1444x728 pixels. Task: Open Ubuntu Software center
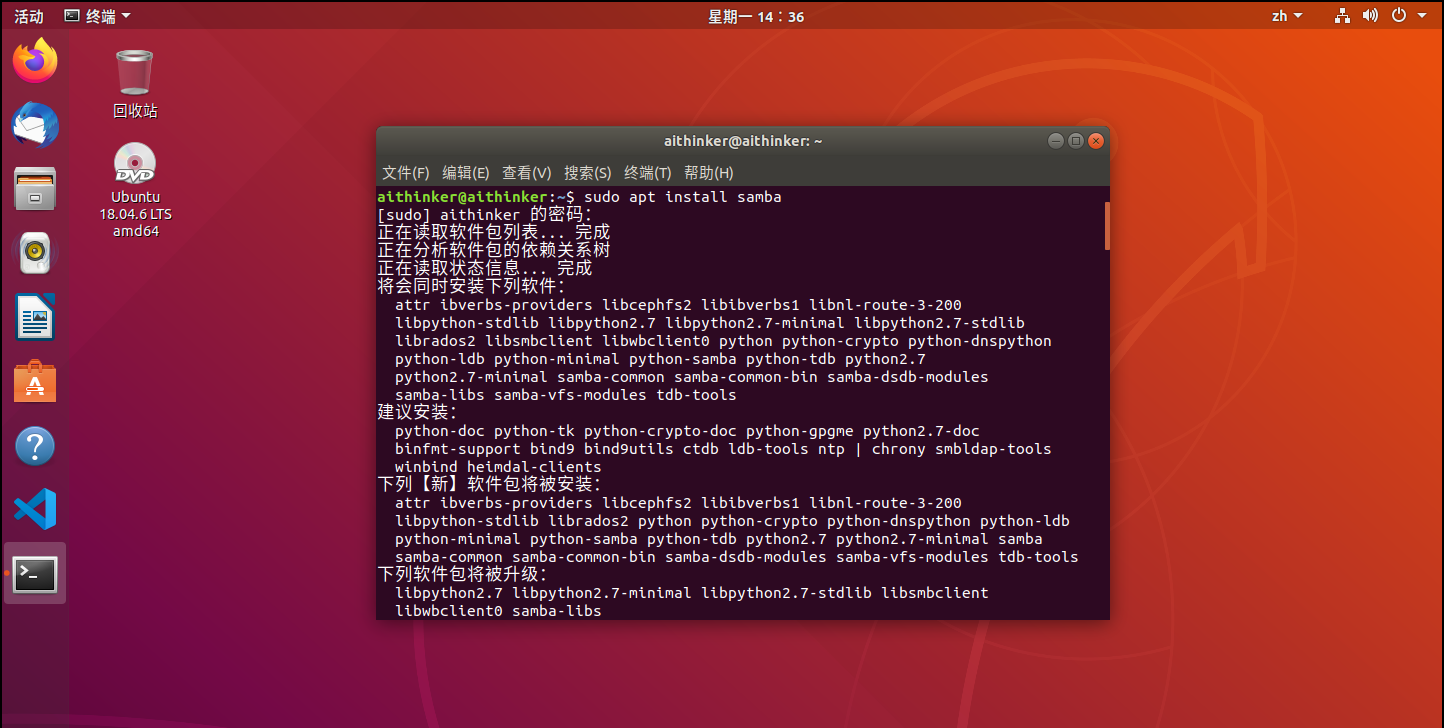click(35, 382)
